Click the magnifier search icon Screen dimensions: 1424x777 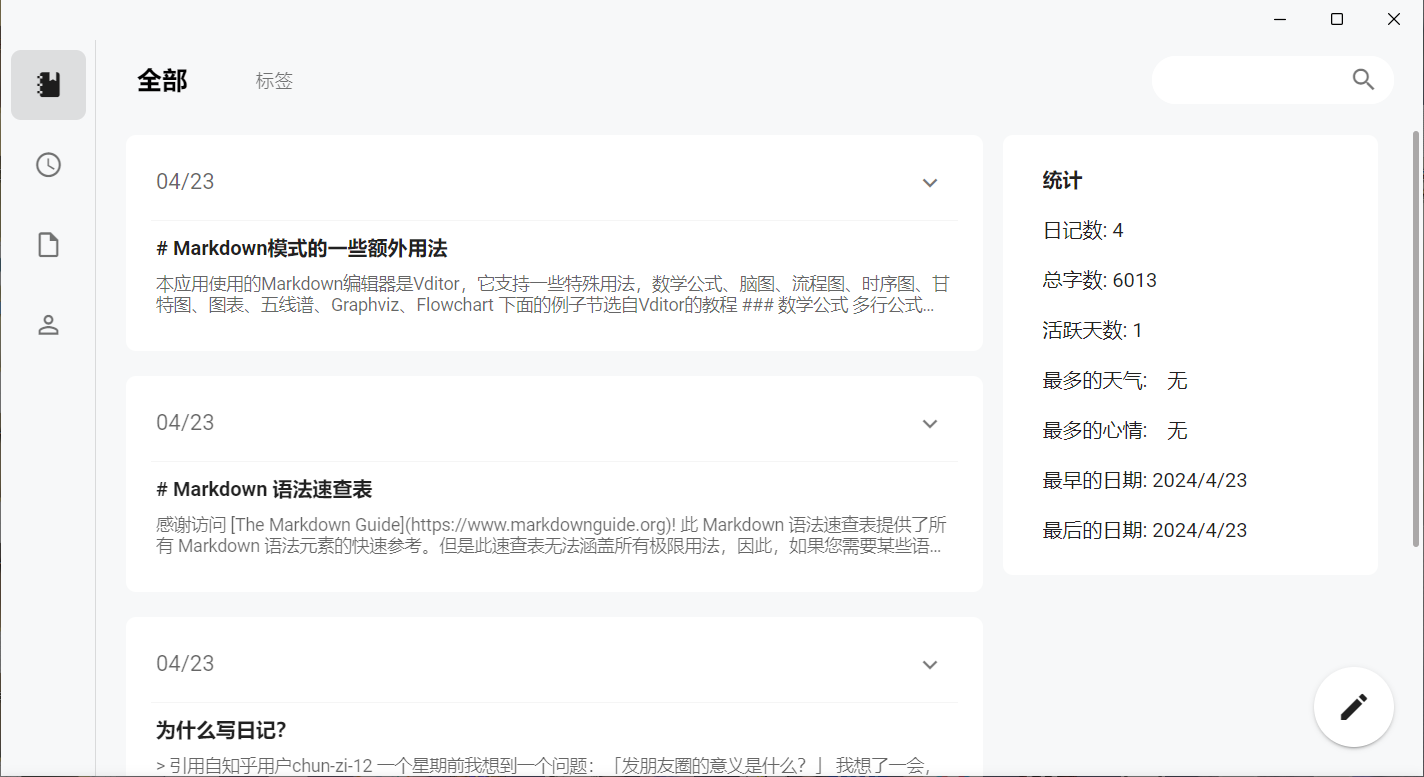(x=1363, y=79)
